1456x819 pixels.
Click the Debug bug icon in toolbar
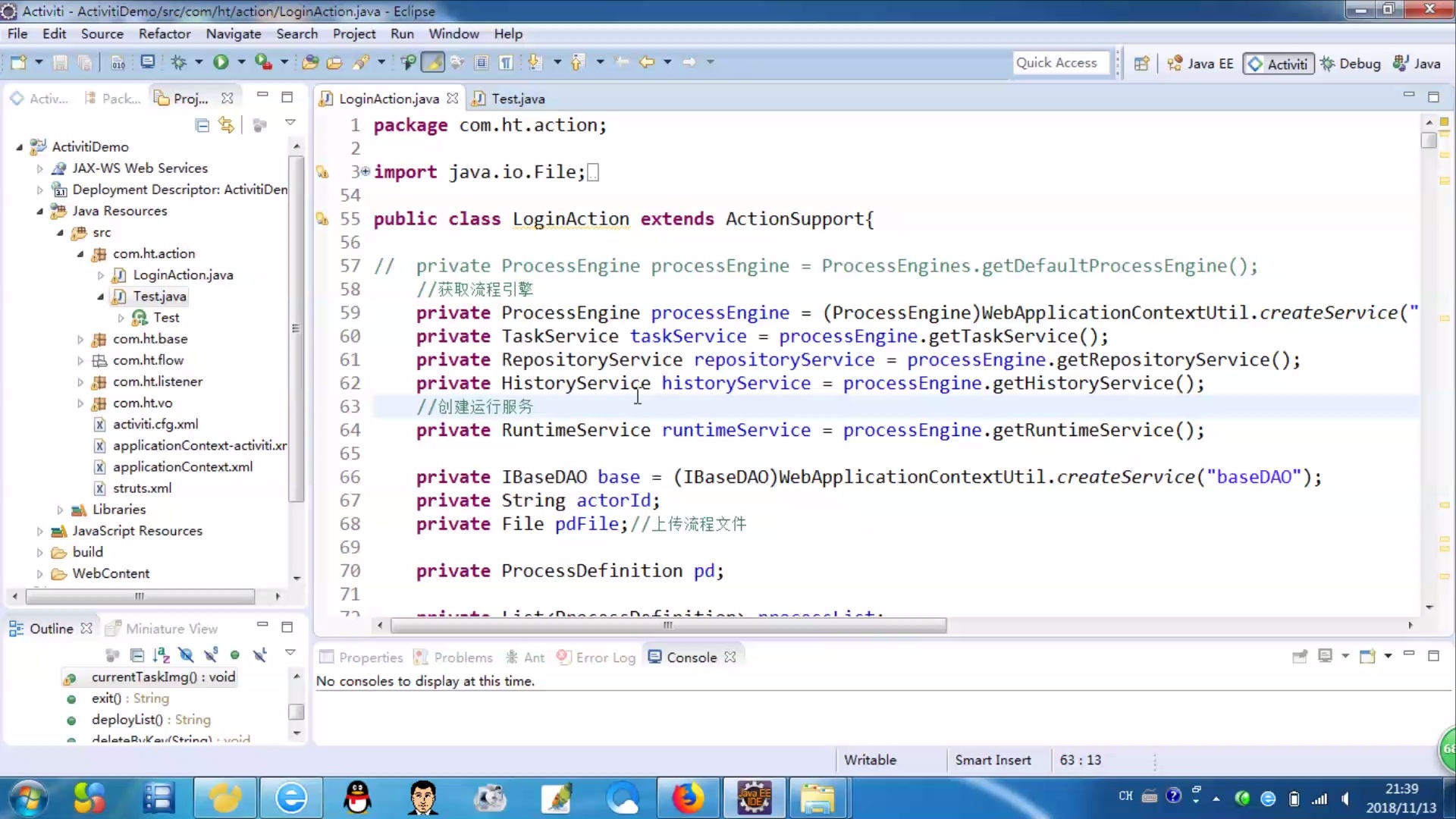pos(179,62)
